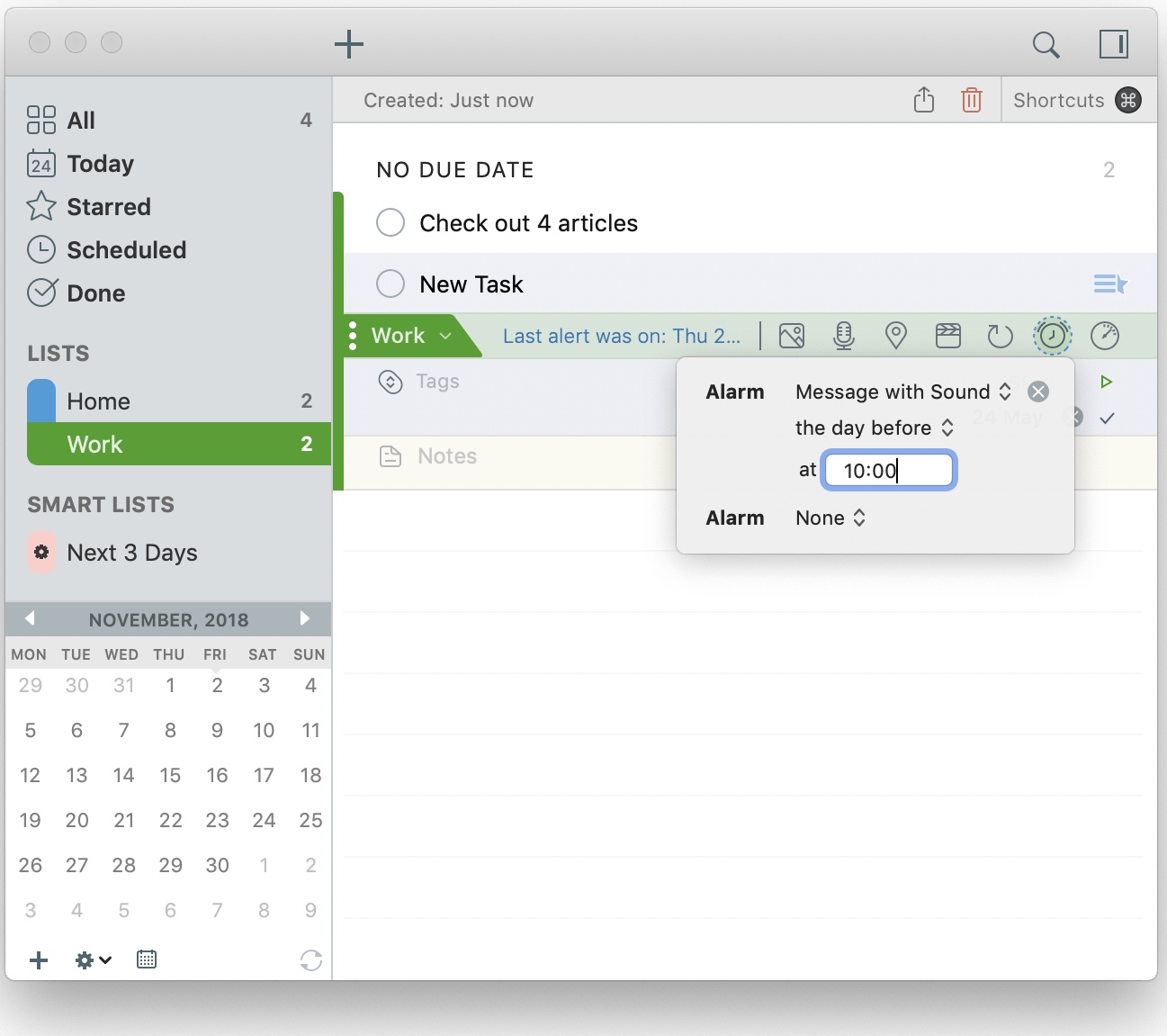Viewport: 1167px width, 1036px height.
Task: Pick November 12 on the mini calendar
Action: (30, 775)
